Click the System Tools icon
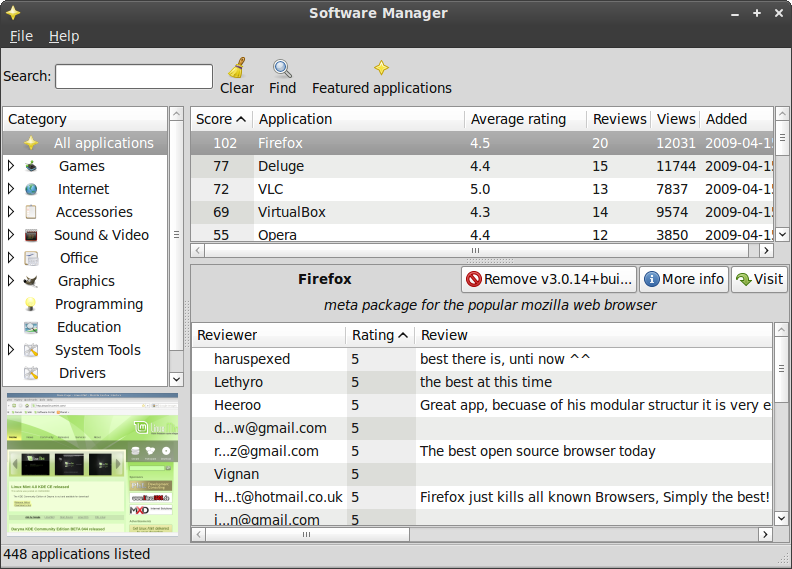 pyautogui.click(x=31, y=350)
